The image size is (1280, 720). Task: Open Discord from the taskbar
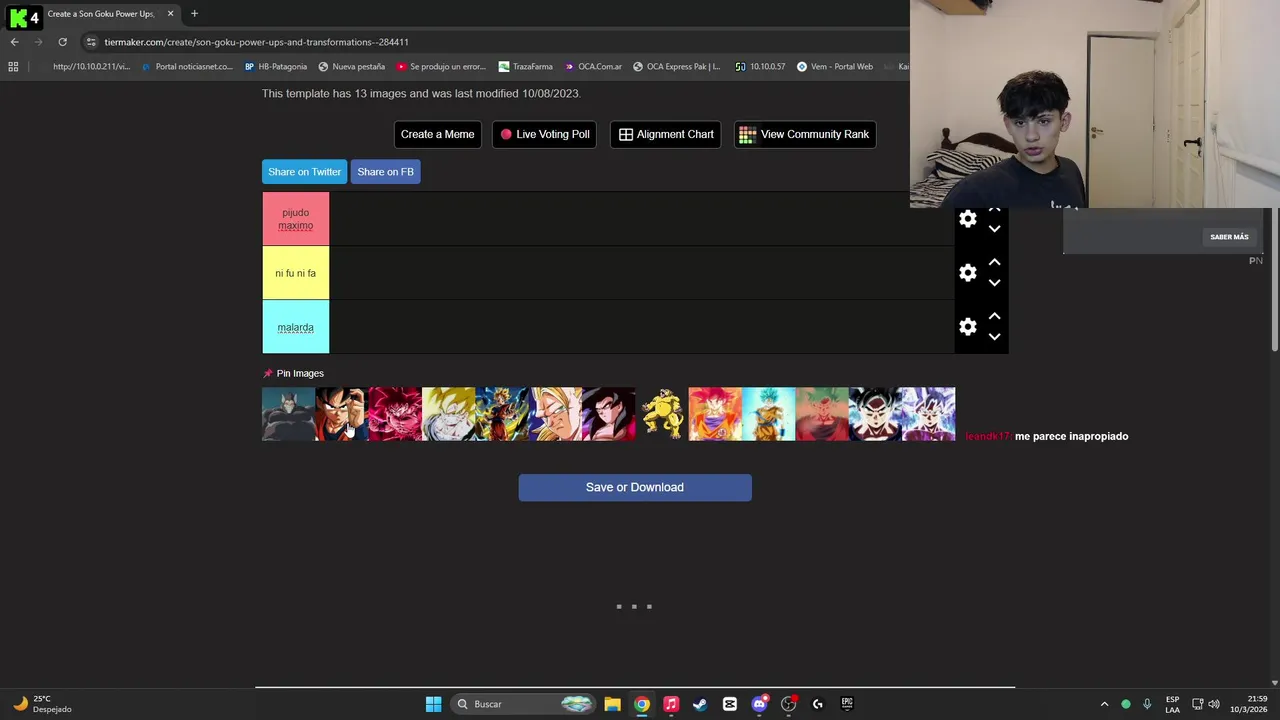pos(759,704)
